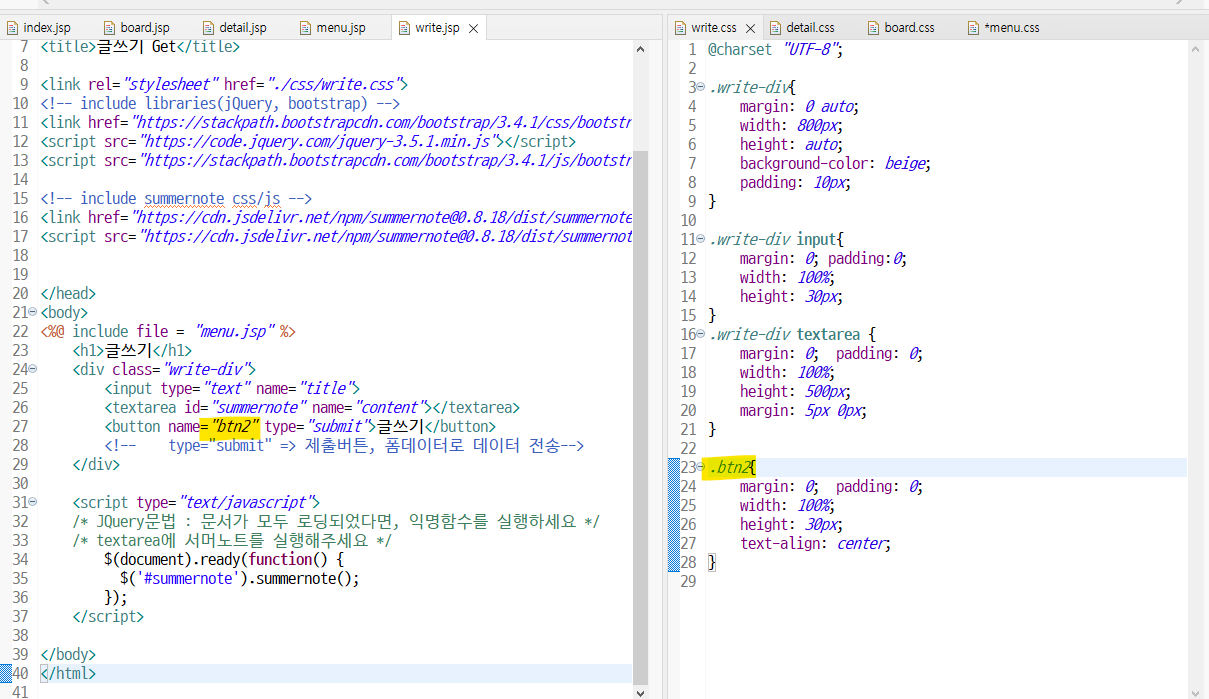The image size is (1209, 699).
Task: Select the detail.css tab
Action: pos(810,28)
